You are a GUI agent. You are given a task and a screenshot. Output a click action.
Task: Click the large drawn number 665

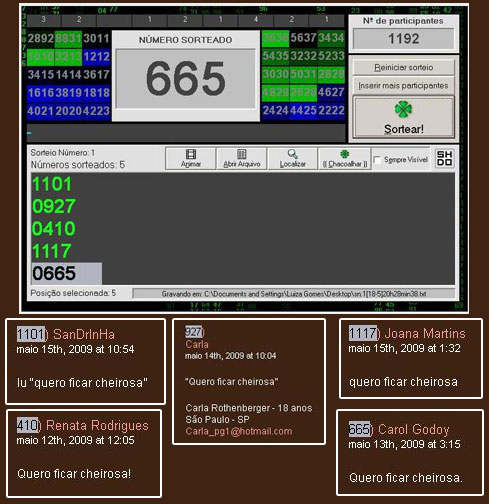pyautogui.click(x=186, y=79)
